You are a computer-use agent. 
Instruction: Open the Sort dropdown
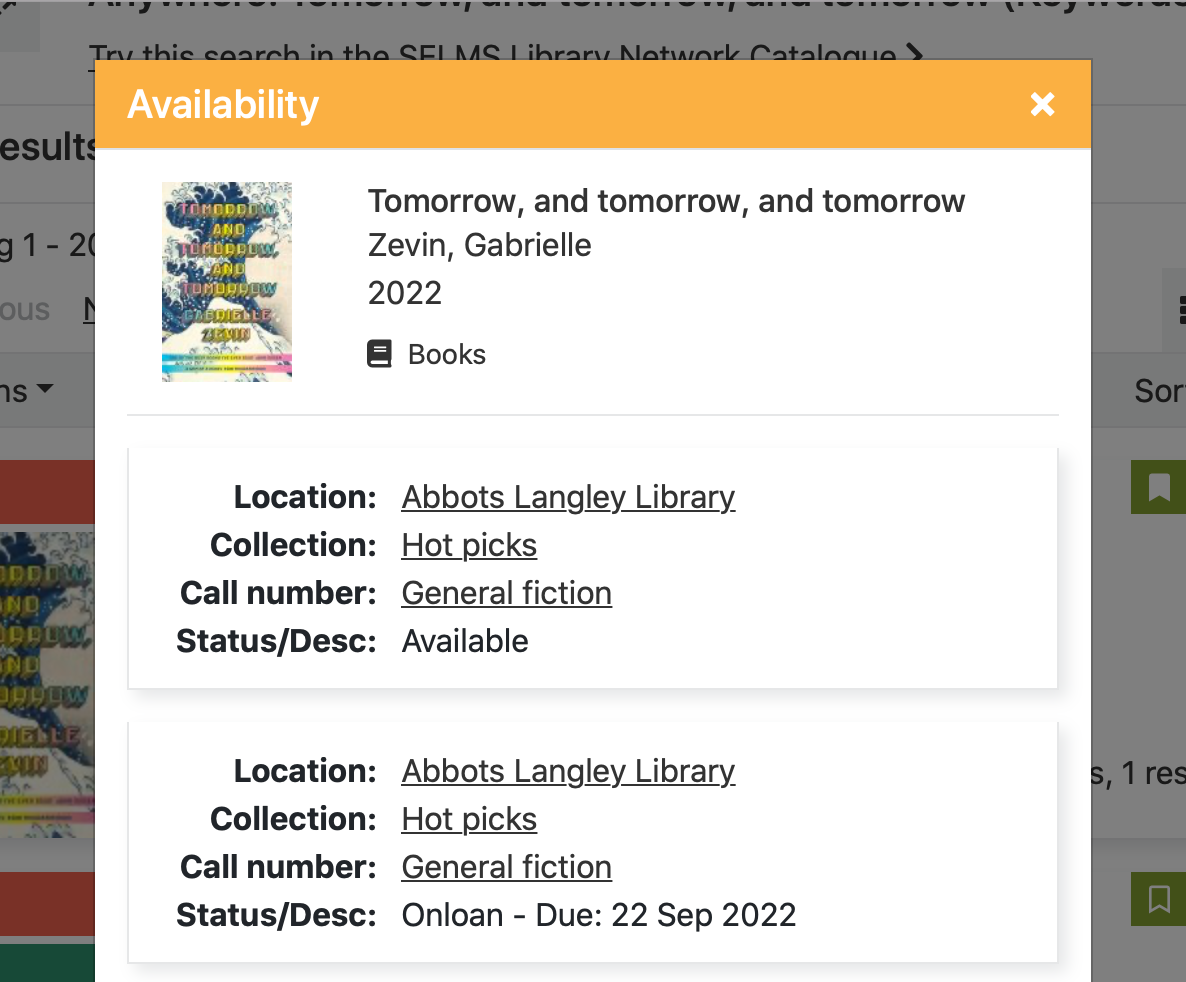click(1160, 391)
